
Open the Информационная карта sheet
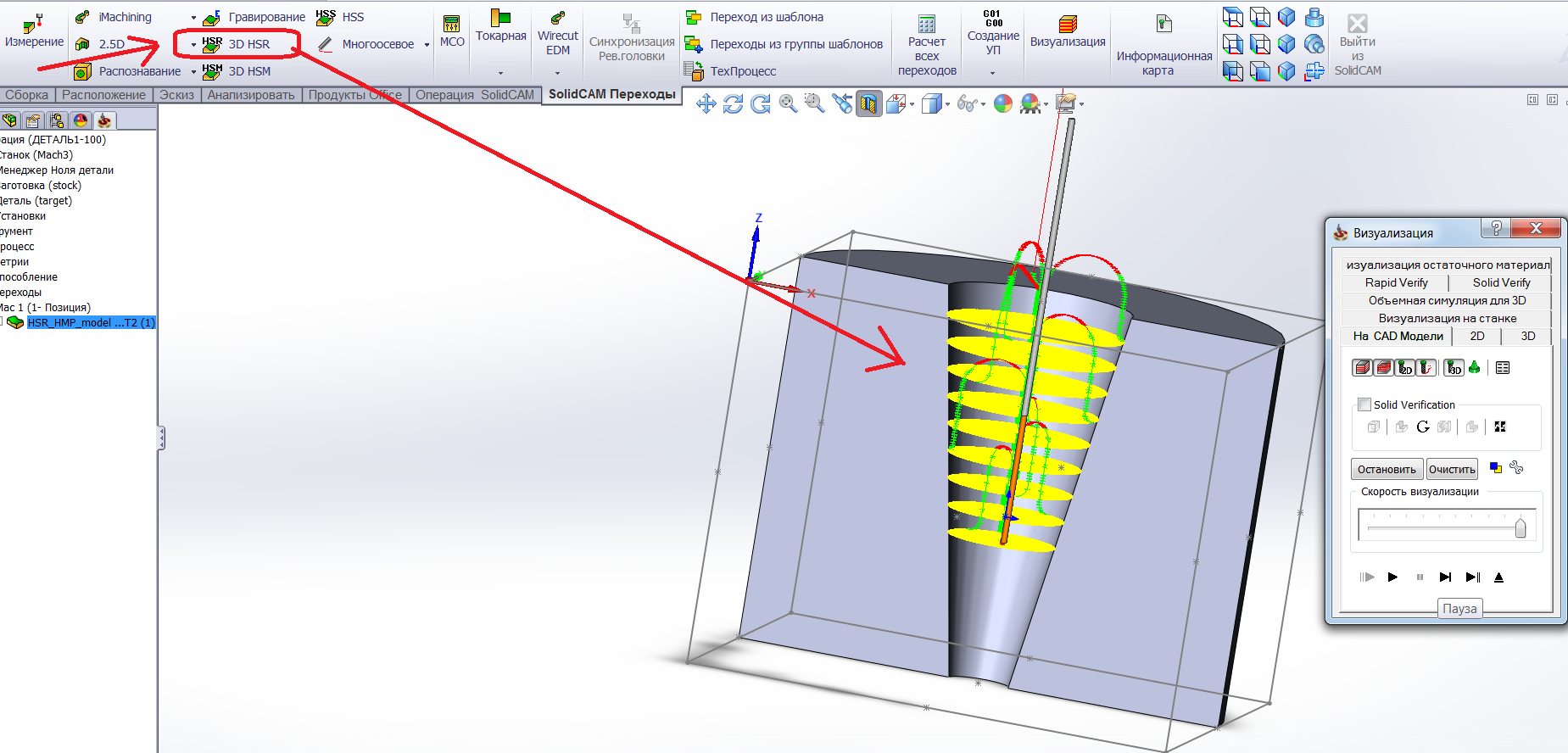[x=1164, y=46]
